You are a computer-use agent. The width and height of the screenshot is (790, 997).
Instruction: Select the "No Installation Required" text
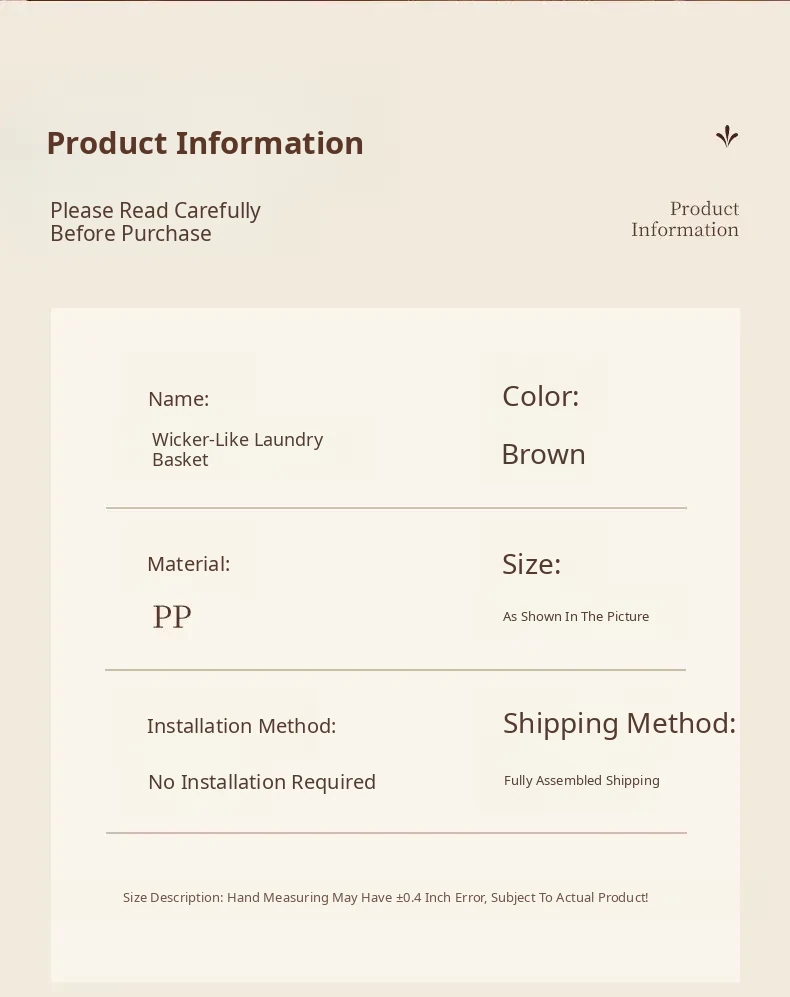pos(262,782)
